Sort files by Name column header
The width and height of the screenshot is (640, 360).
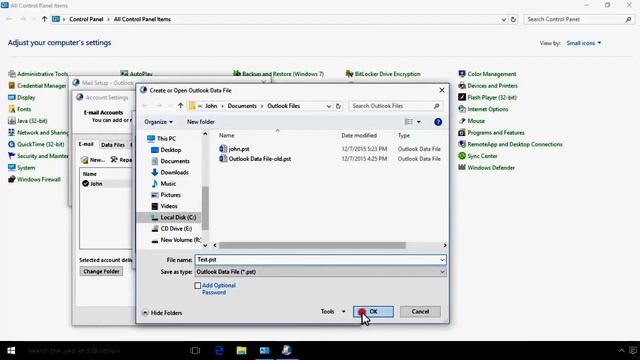pyautogui.click(x=227, y=136)
